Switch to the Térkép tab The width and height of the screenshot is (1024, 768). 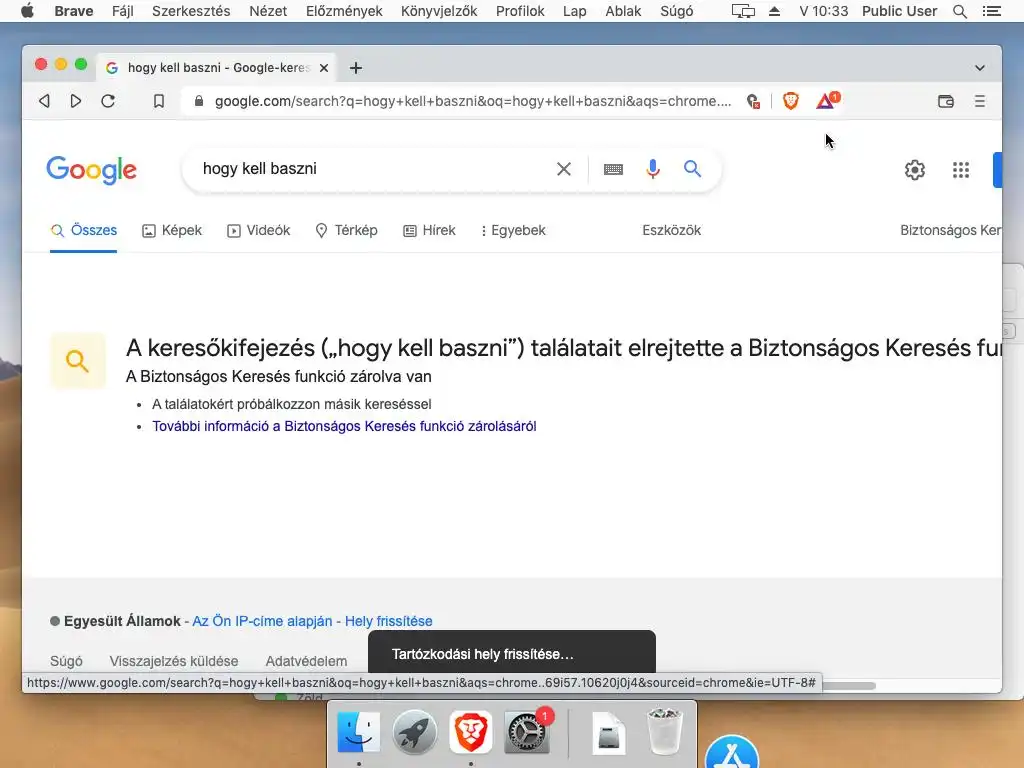click(x=346, y=231)
